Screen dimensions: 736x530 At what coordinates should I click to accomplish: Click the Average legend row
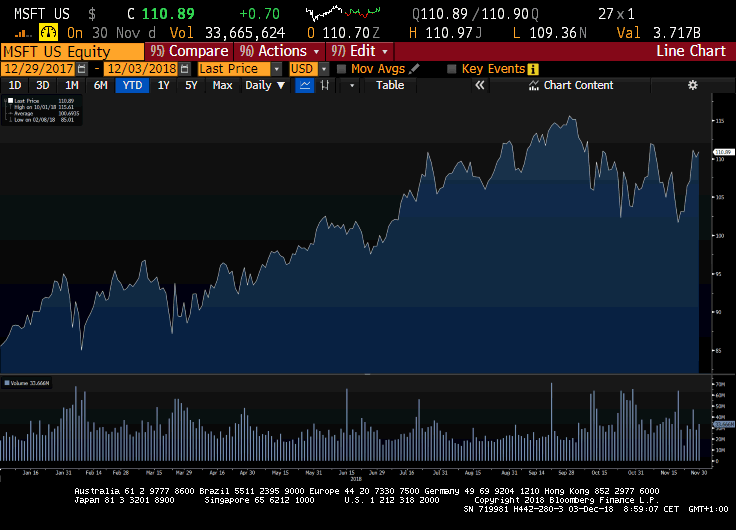coord(44,113)
